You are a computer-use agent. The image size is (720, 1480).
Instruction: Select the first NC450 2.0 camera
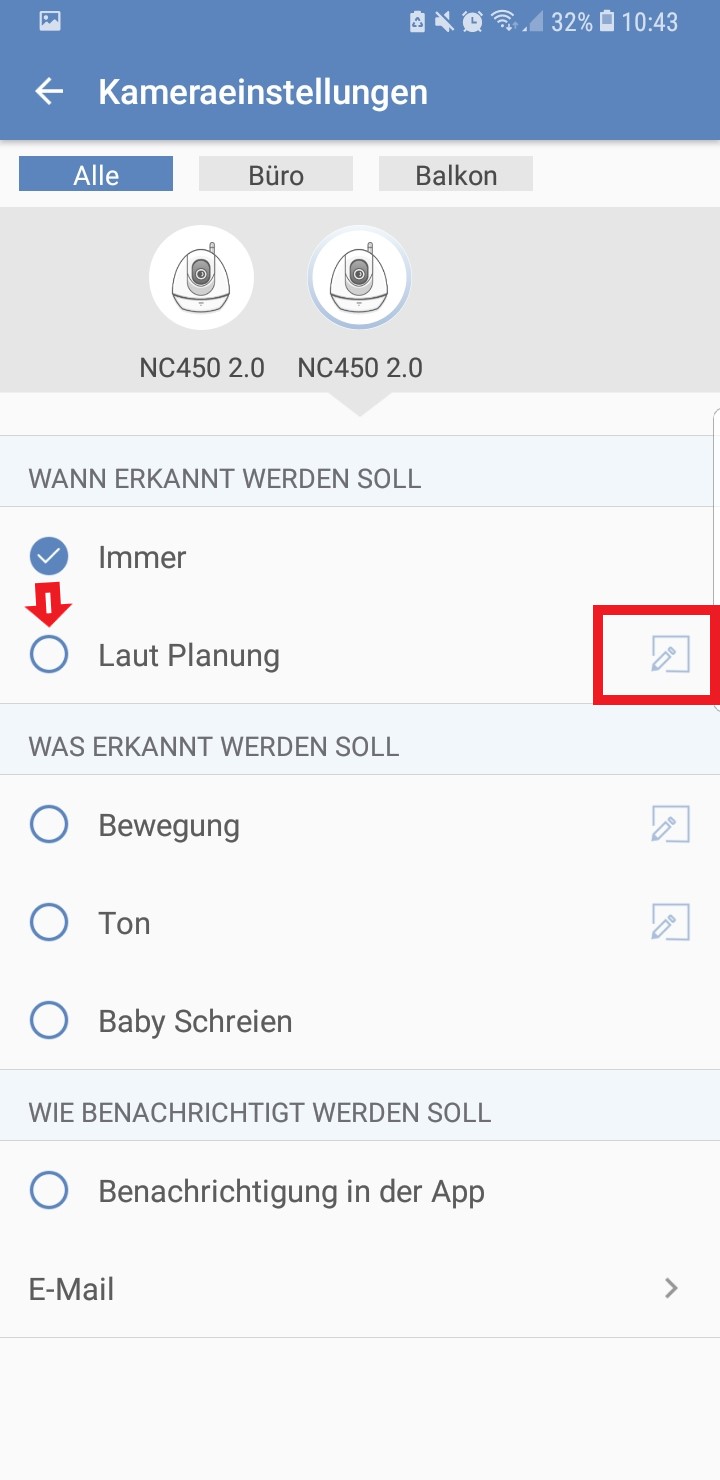pyautogui.click(x=201, y=278)
